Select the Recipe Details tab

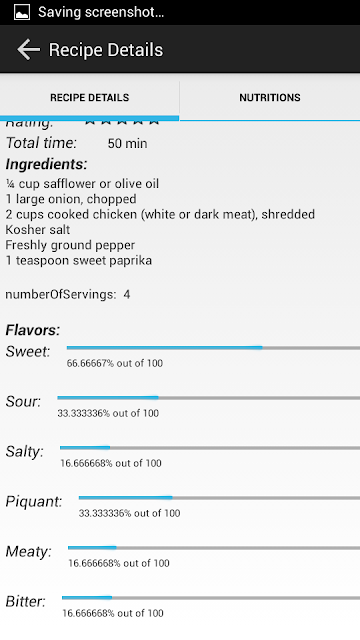click(89, 98)
